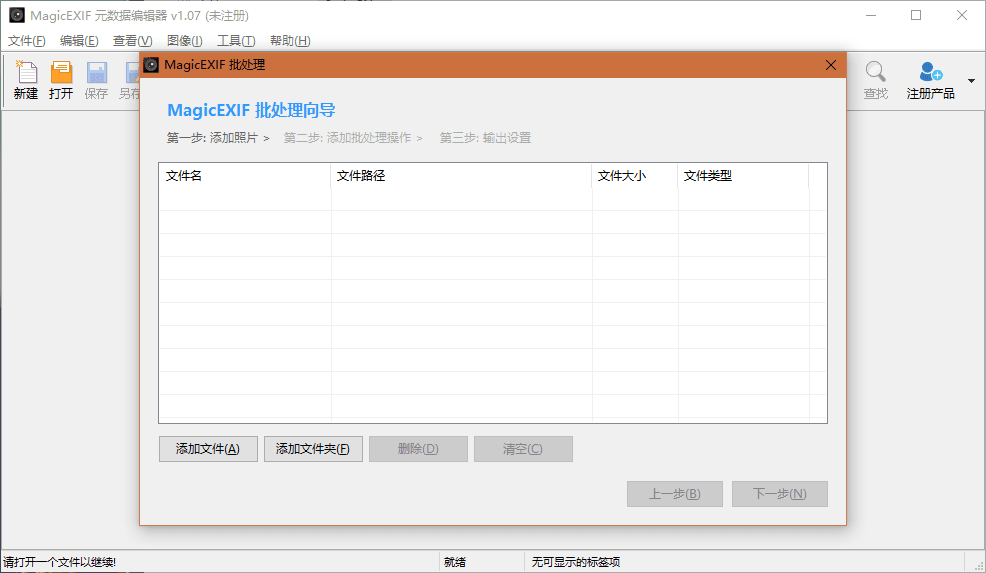
Task: Sort by the 文件大小 column header
Action: (634, 175)
